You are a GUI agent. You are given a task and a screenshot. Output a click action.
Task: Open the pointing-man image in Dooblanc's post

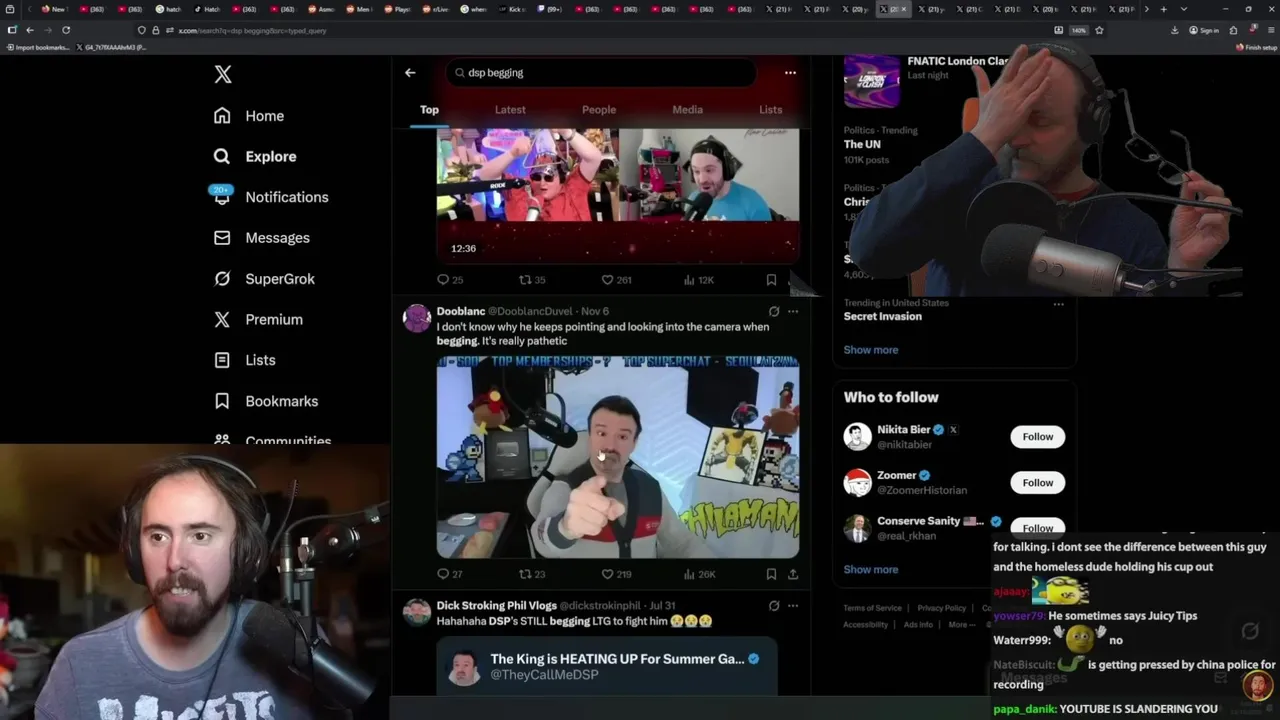(618, 456)
